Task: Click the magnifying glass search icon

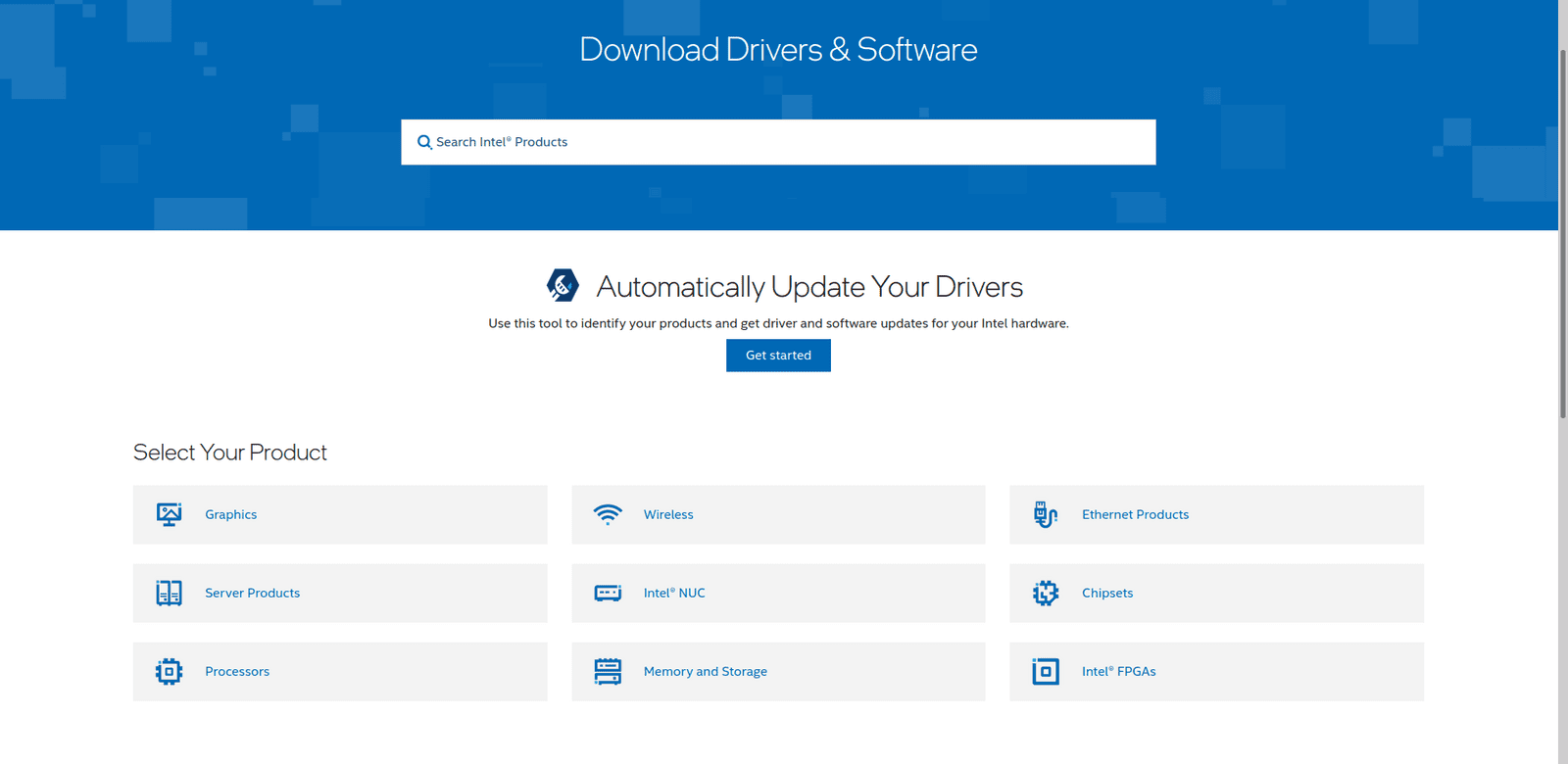Action: pos(424,142)
